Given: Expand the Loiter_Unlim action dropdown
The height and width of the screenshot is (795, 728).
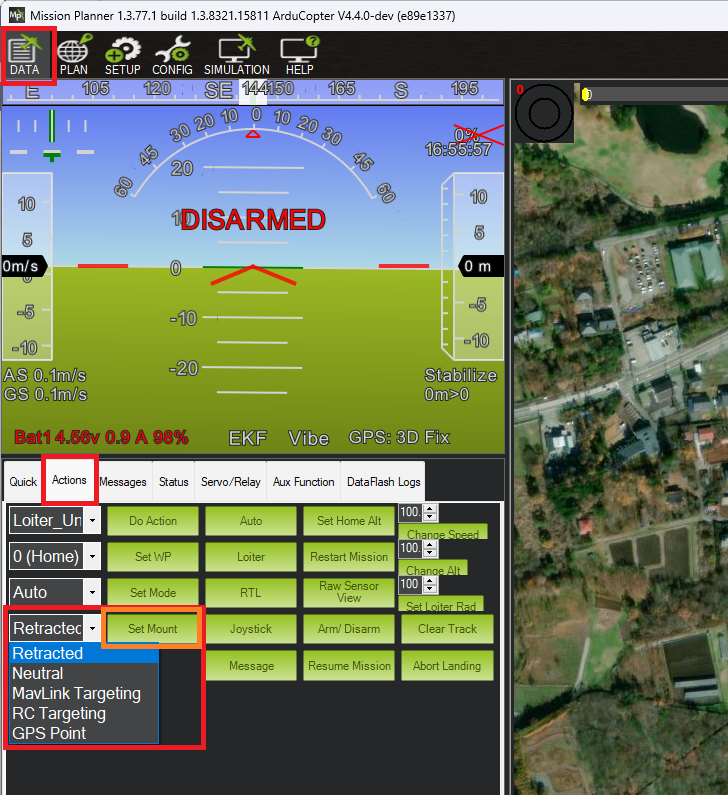Looking at the screenshot, I should point(92,521).
